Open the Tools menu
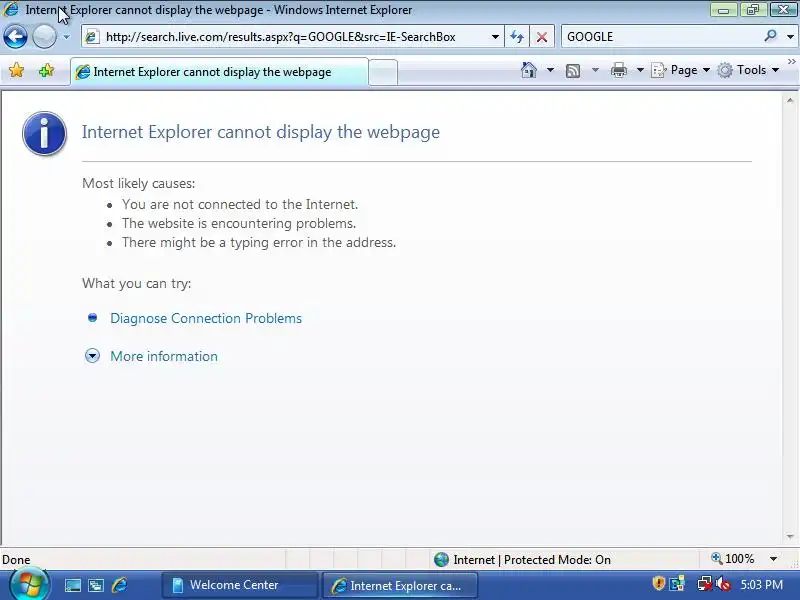Screen dimensions: 800x600 [x=748, y=70]
